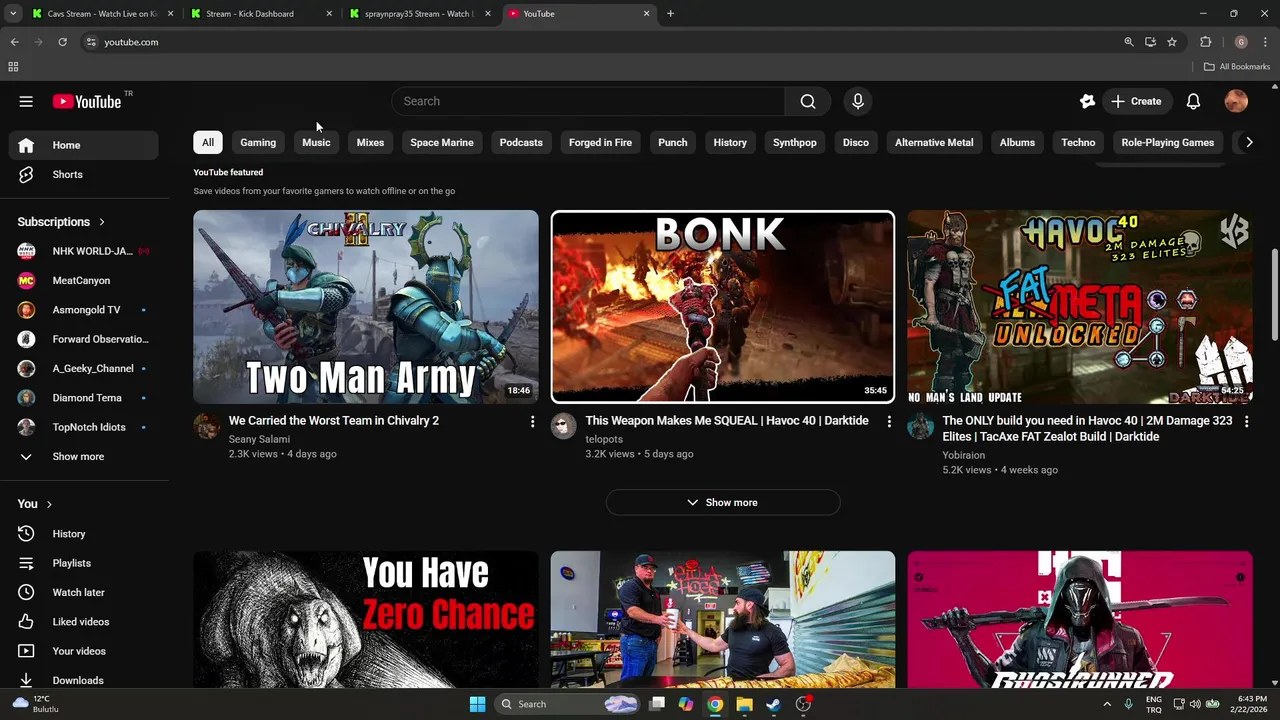Go to Home in the sidebar
The width and height of the screenshot is (1280, 720).
84,145
